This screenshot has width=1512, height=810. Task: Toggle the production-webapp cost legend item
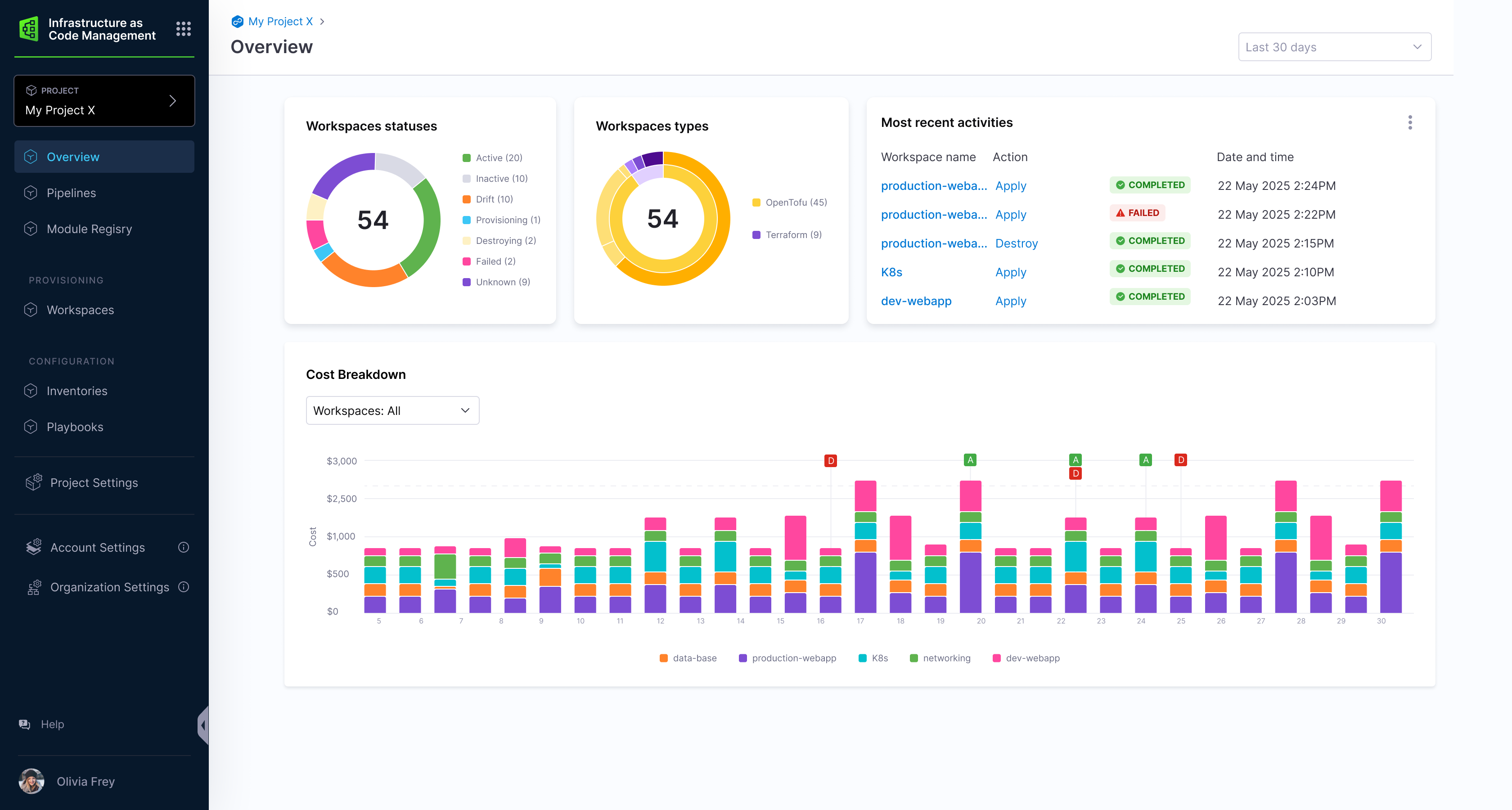tap(787, 658)
